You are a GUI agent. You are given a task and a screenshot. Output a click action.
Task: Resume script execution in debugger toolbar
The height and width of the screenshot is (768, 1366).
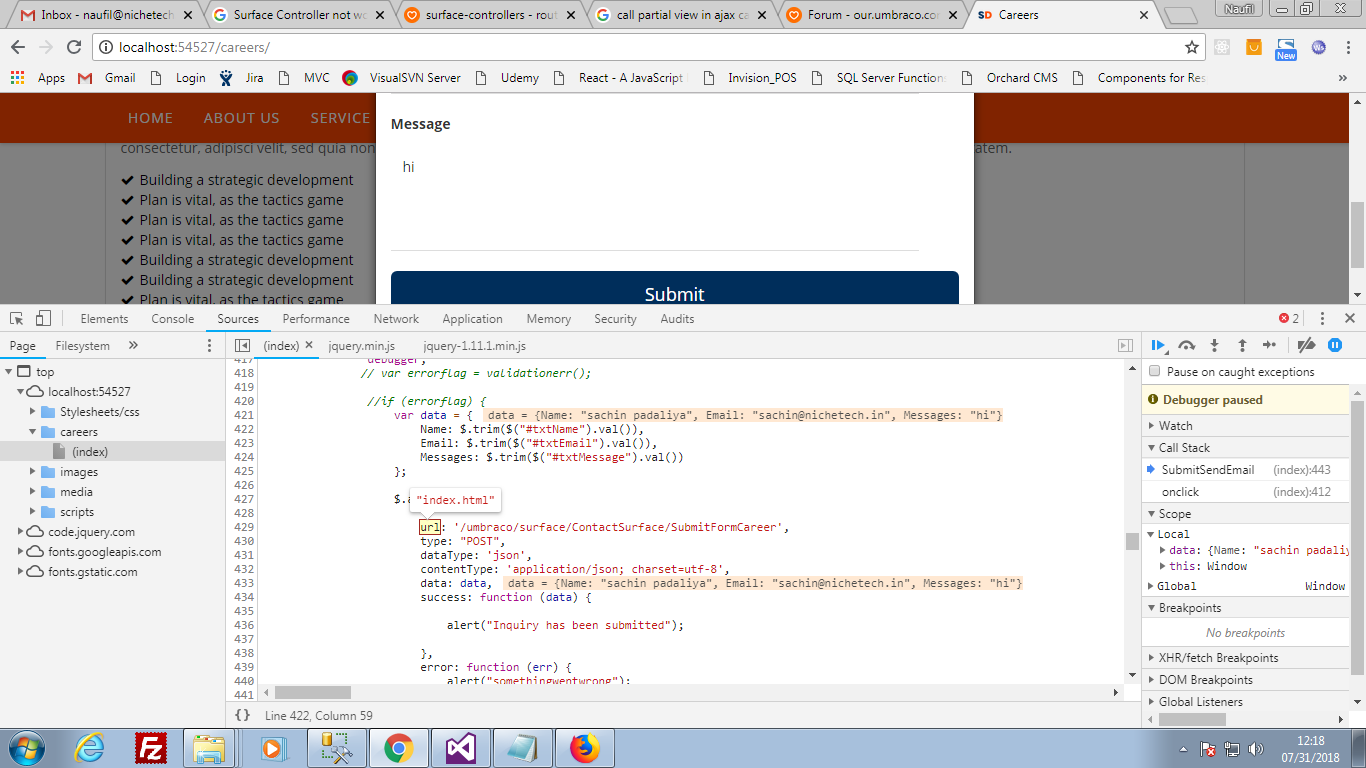point(1158,345)
